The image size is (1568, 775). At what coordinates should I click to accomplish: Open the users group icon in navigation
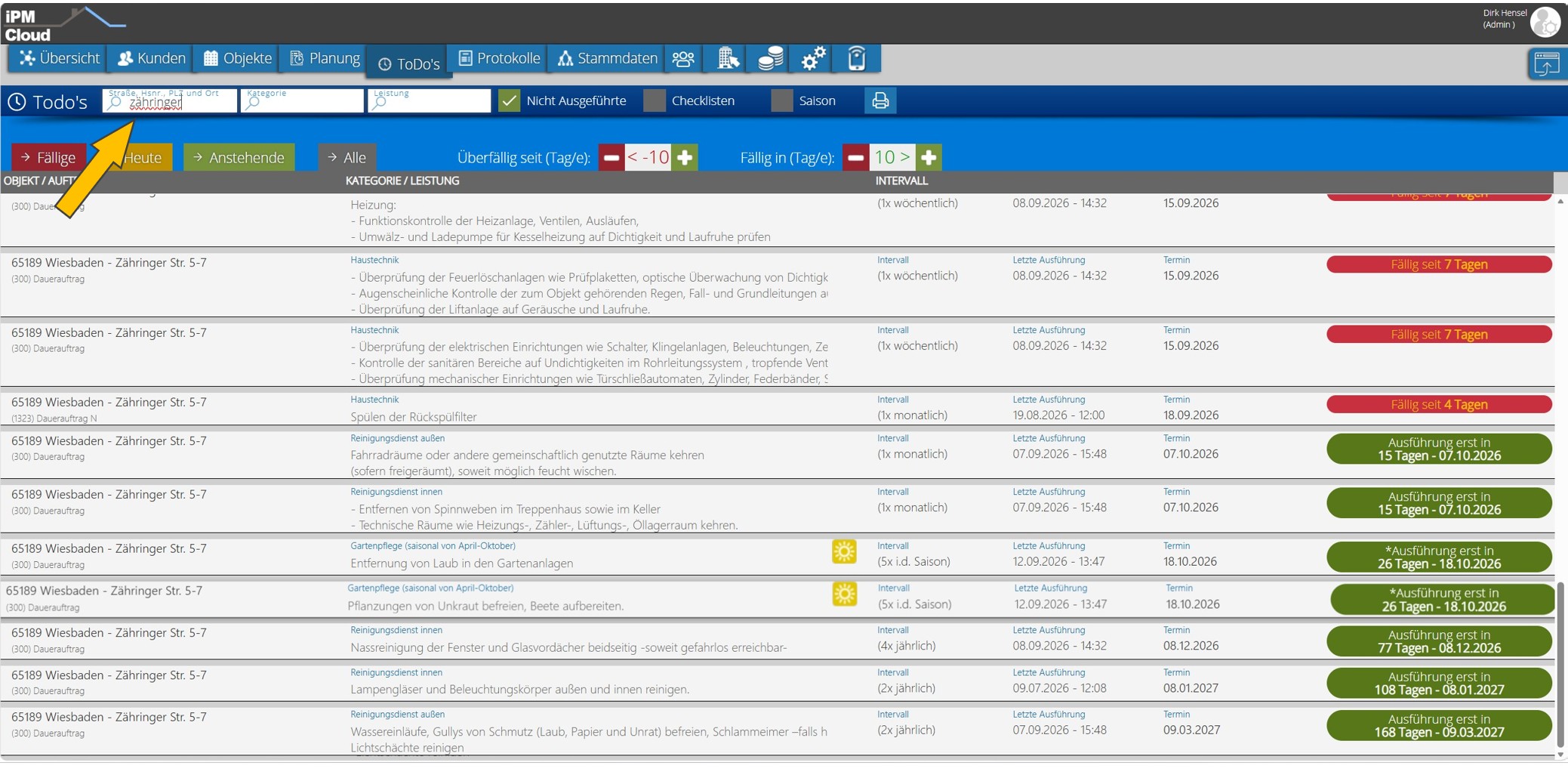[x=683, y=58]
